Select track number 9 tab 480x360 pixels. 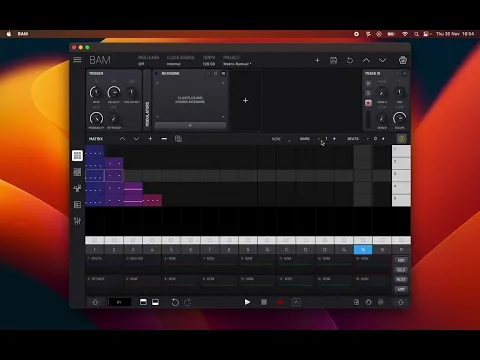tap(248, 250)
